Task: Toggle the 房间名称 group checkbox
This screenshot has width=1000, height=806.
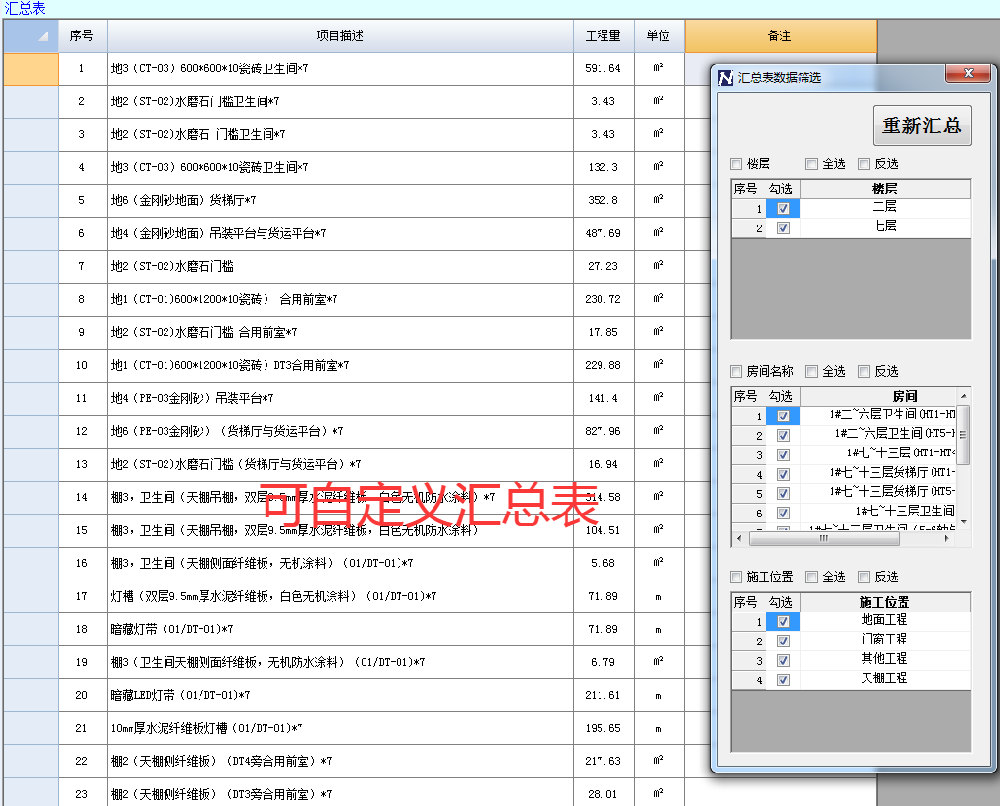Action: (x=736, y=371)
